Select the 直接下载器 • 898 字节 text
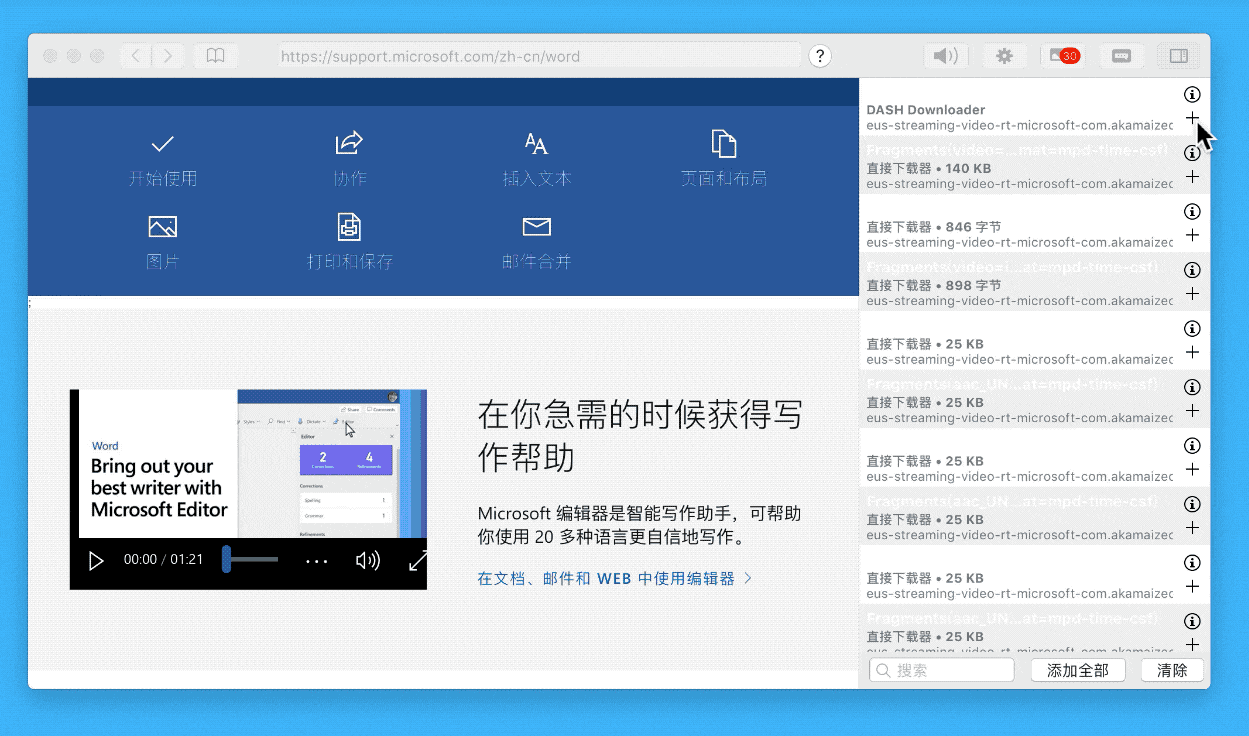Screen dimensions: 1249x736 (934, 286)
